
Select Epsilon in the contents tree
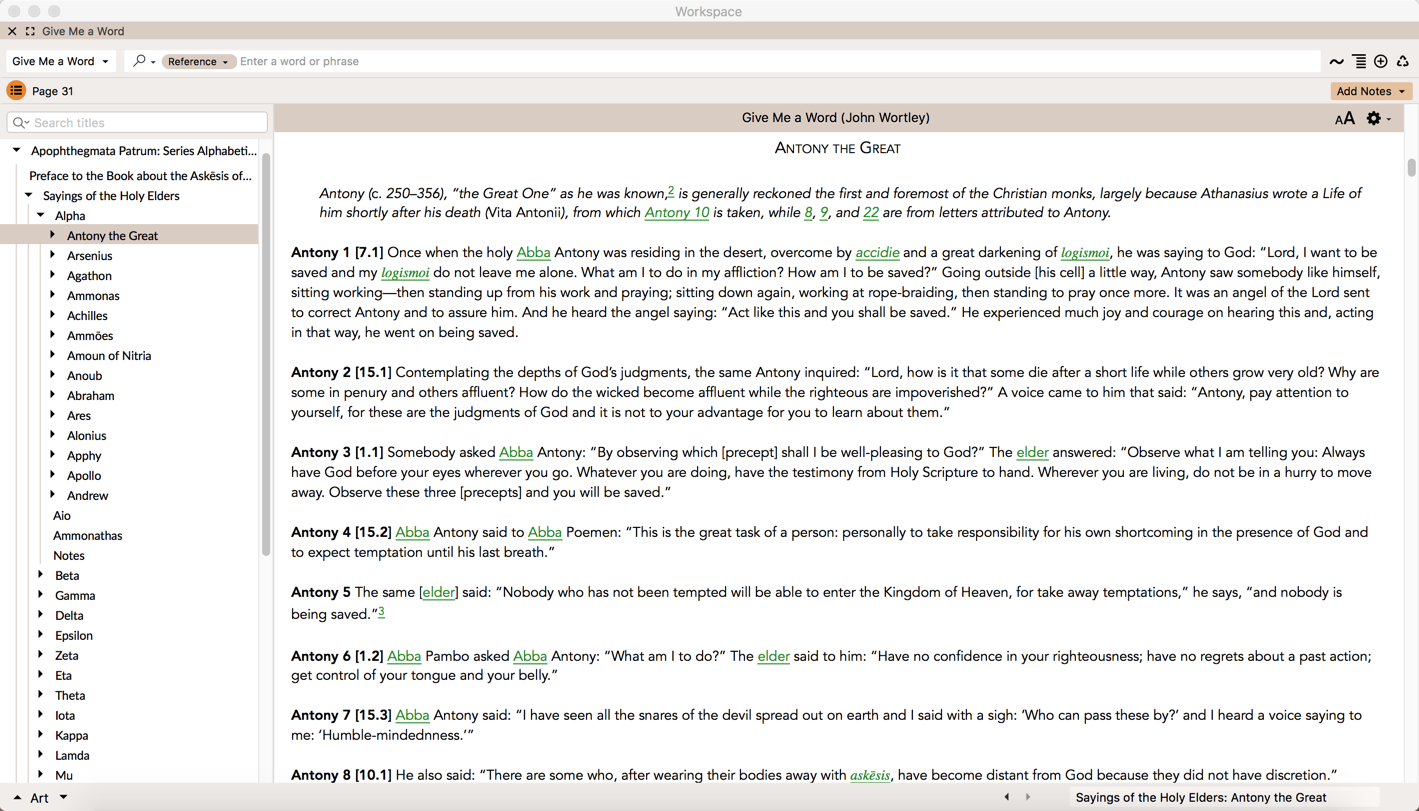[x=74, y=636]
